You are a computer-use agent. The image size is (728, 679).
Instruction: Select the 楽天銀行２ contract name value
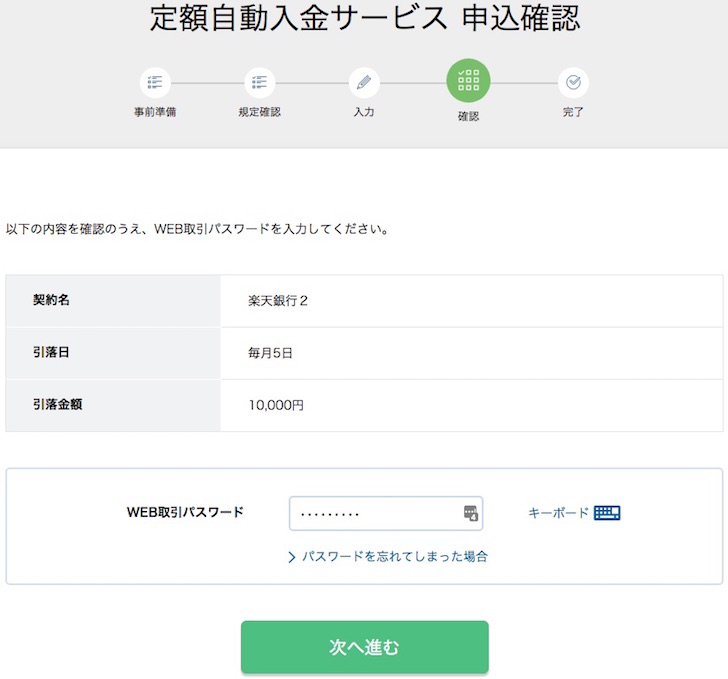(278, 301)
